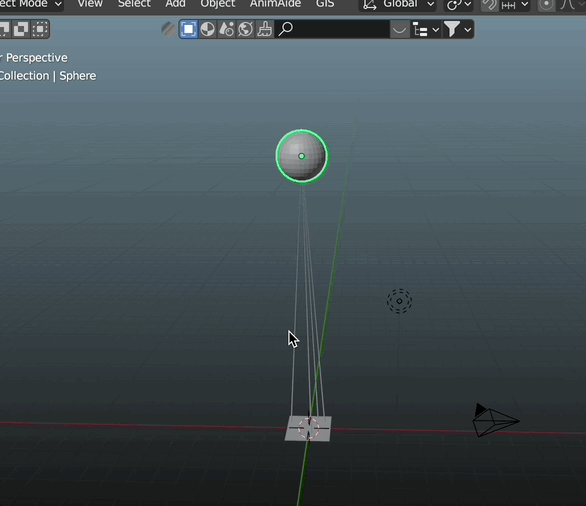Click the "Collection | Sphere" viewport text
This screenshot has width=586, height=506.
pos(48,76)
